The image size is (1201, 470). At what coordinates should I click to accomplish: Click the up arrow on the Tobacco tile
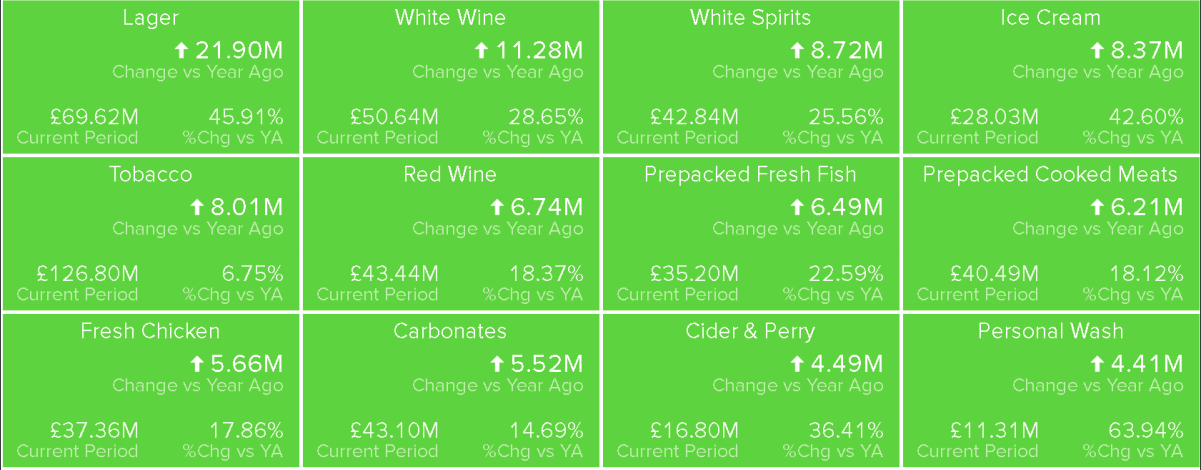(x=197, y=206)
